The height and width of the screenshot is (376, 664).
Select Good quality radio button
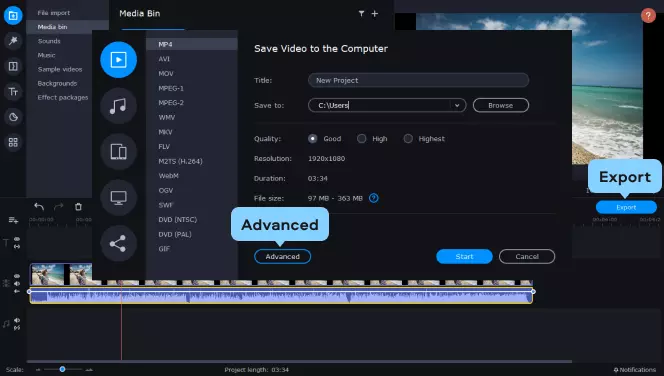(313, 138)
